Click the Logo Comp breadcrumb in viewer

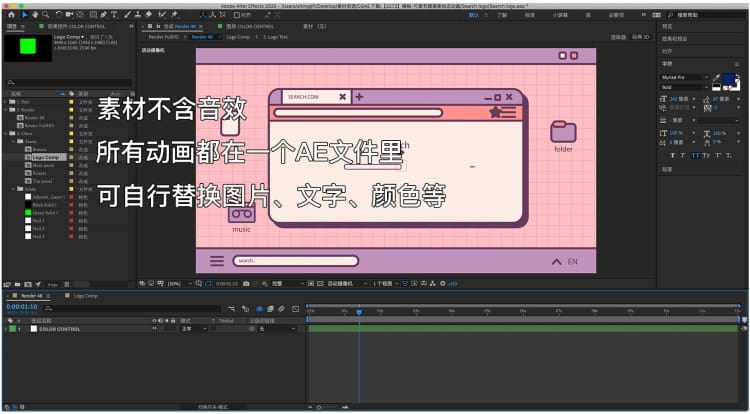pos(238,37)
